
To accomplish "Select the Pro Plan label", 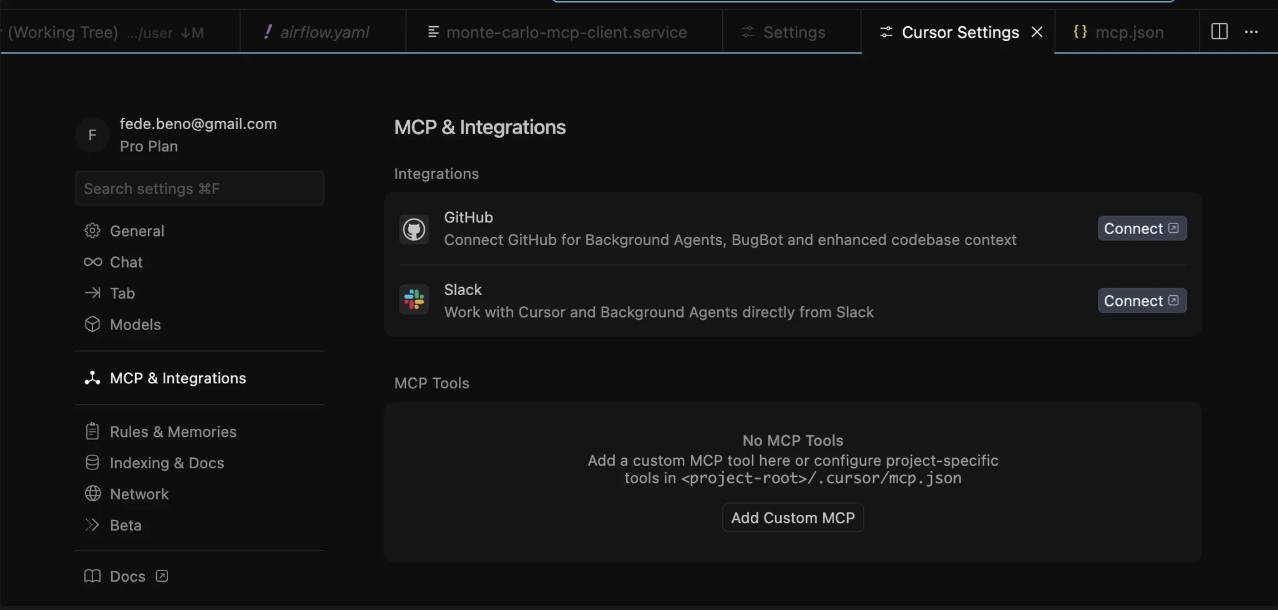I will pyautogui.click(x=149, y=146).
